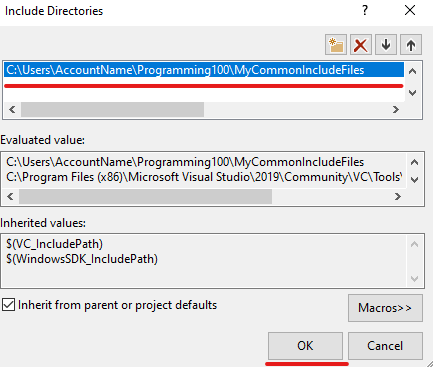Screen dimensions: 433x367
Task: Click Evaluated value horizontal scroll right arrow
Action: point(397,196)
